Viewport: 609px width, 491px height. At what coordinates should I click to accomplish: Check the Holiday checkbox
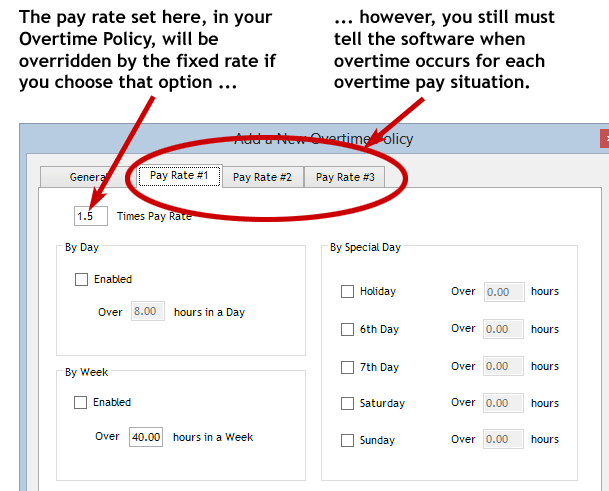(347, 292)
